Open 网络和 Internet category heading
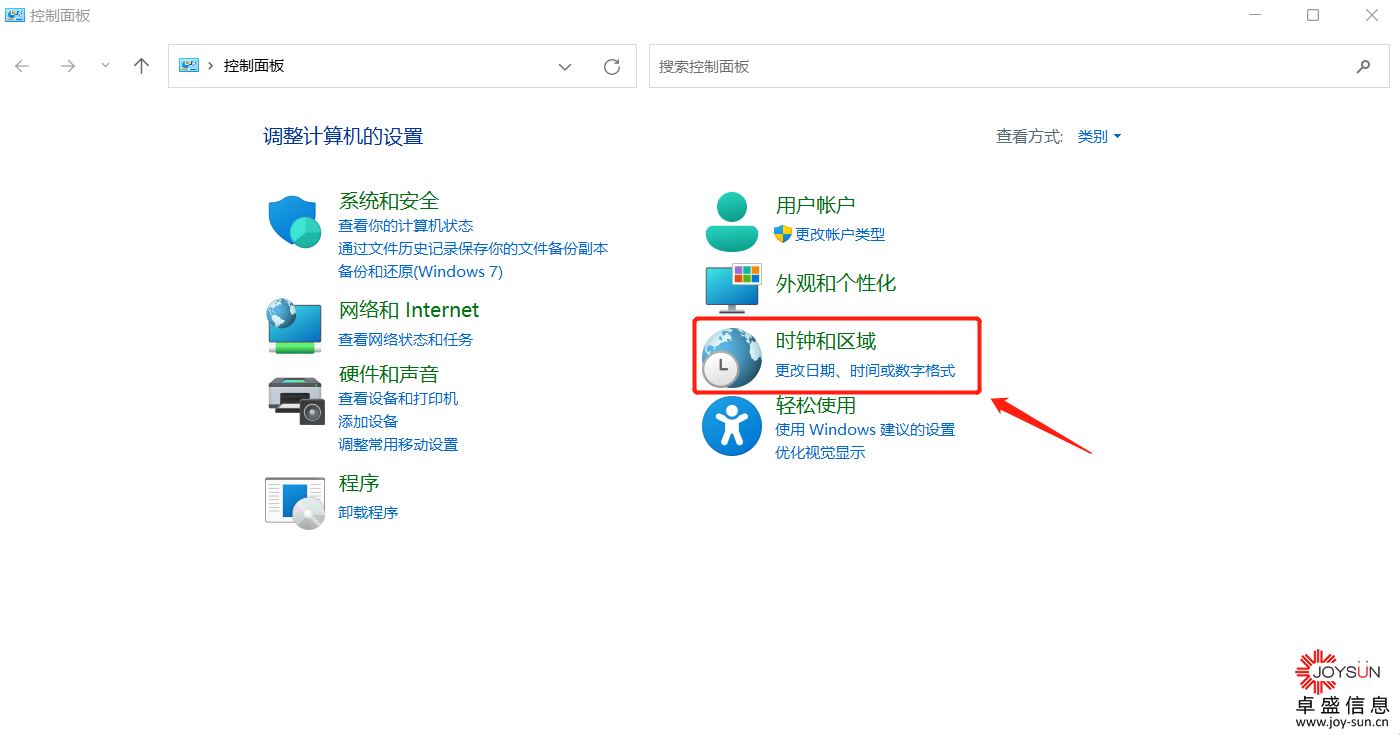1400x735 pixels. 409,310
